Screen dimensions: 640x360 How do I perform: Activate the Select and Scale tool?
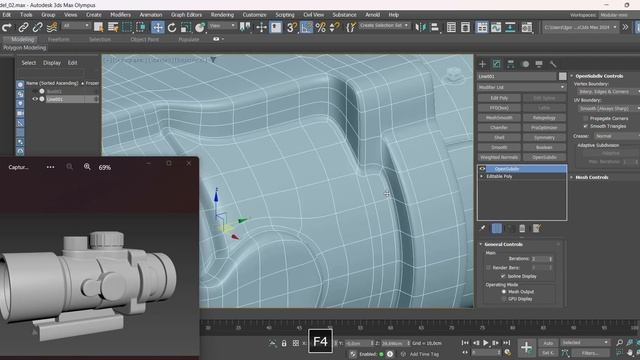(x=186, y=27)
